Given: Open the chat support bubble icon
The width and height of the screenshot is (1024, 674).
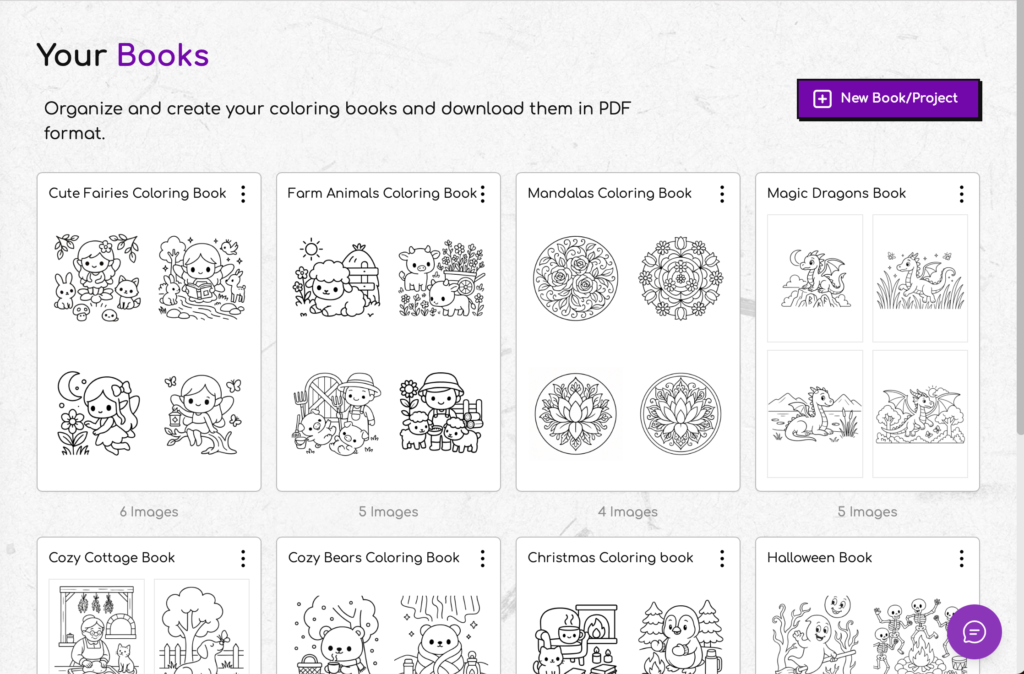Looking at the screenshot, I should tap(973, 632).
